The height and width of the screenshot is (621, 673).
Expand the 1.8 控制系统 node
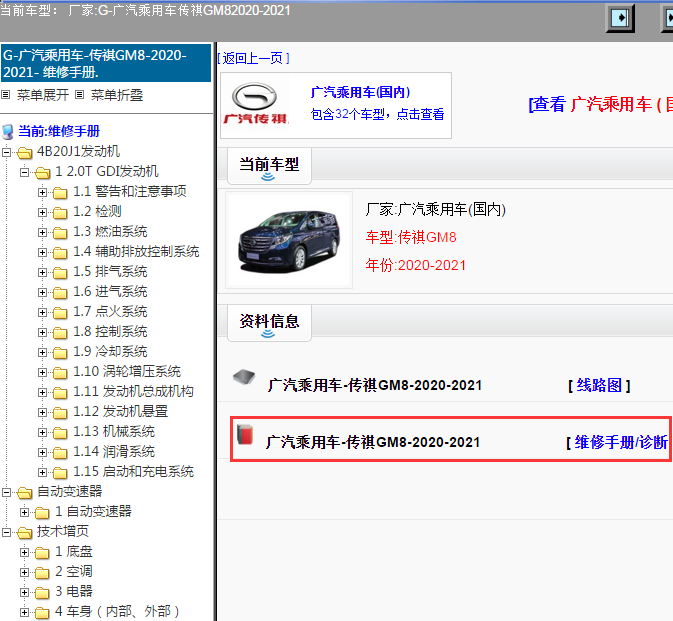coord(42,332)
